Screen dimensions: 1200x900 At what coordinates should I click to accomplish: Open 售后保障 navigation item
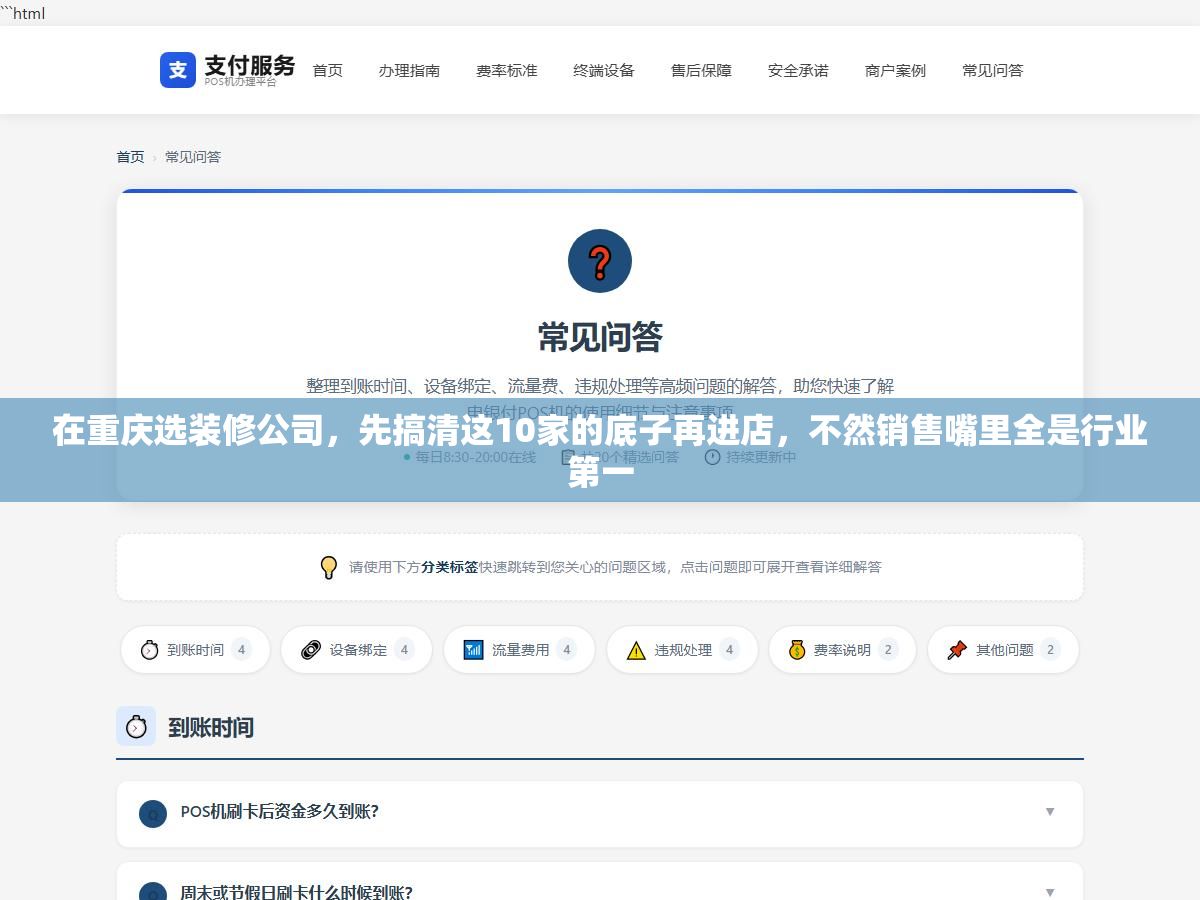[701, 70]
